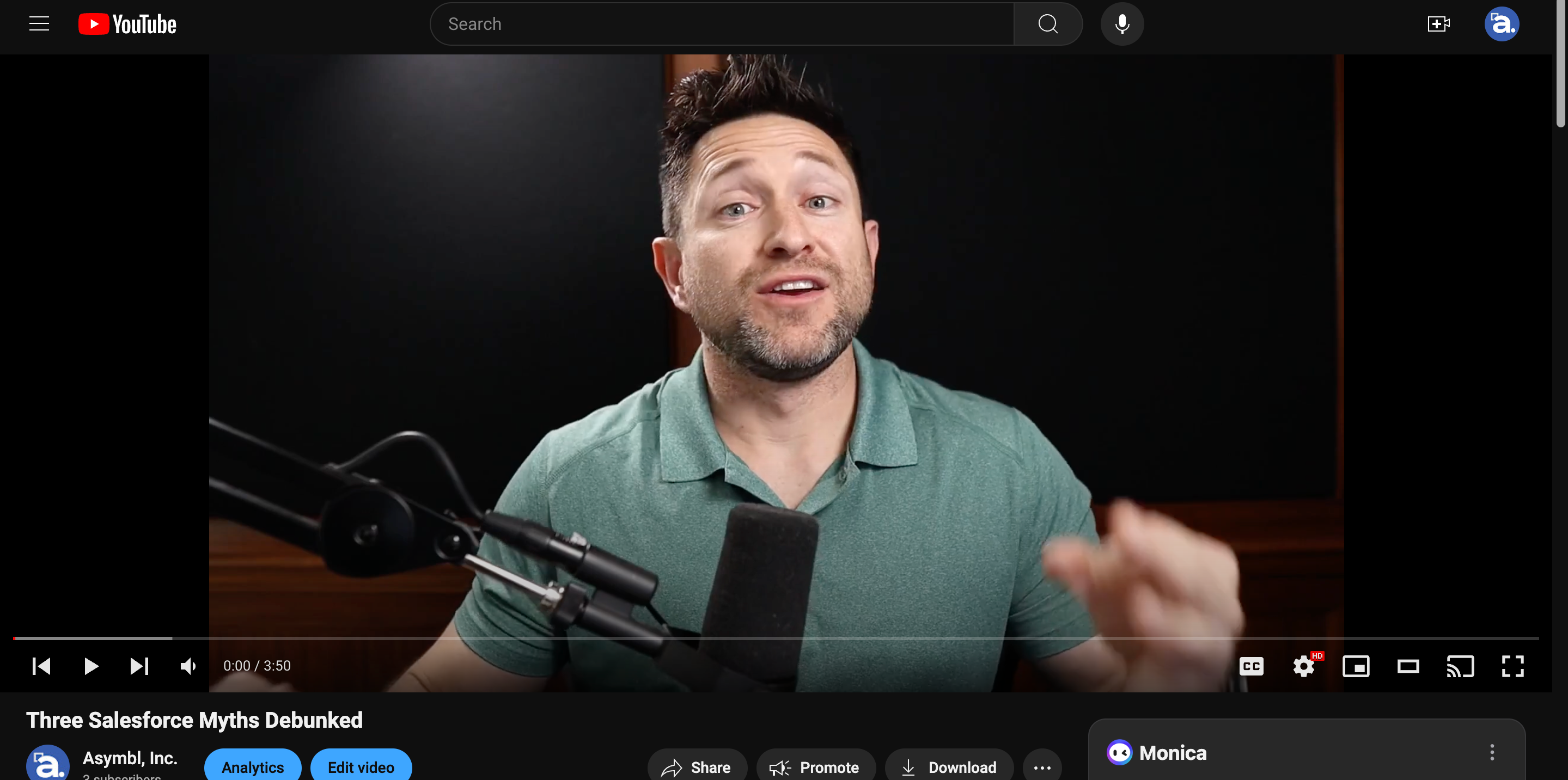Cast video to TV icon
1568x780 pixels.
[x=1460, y=665]
